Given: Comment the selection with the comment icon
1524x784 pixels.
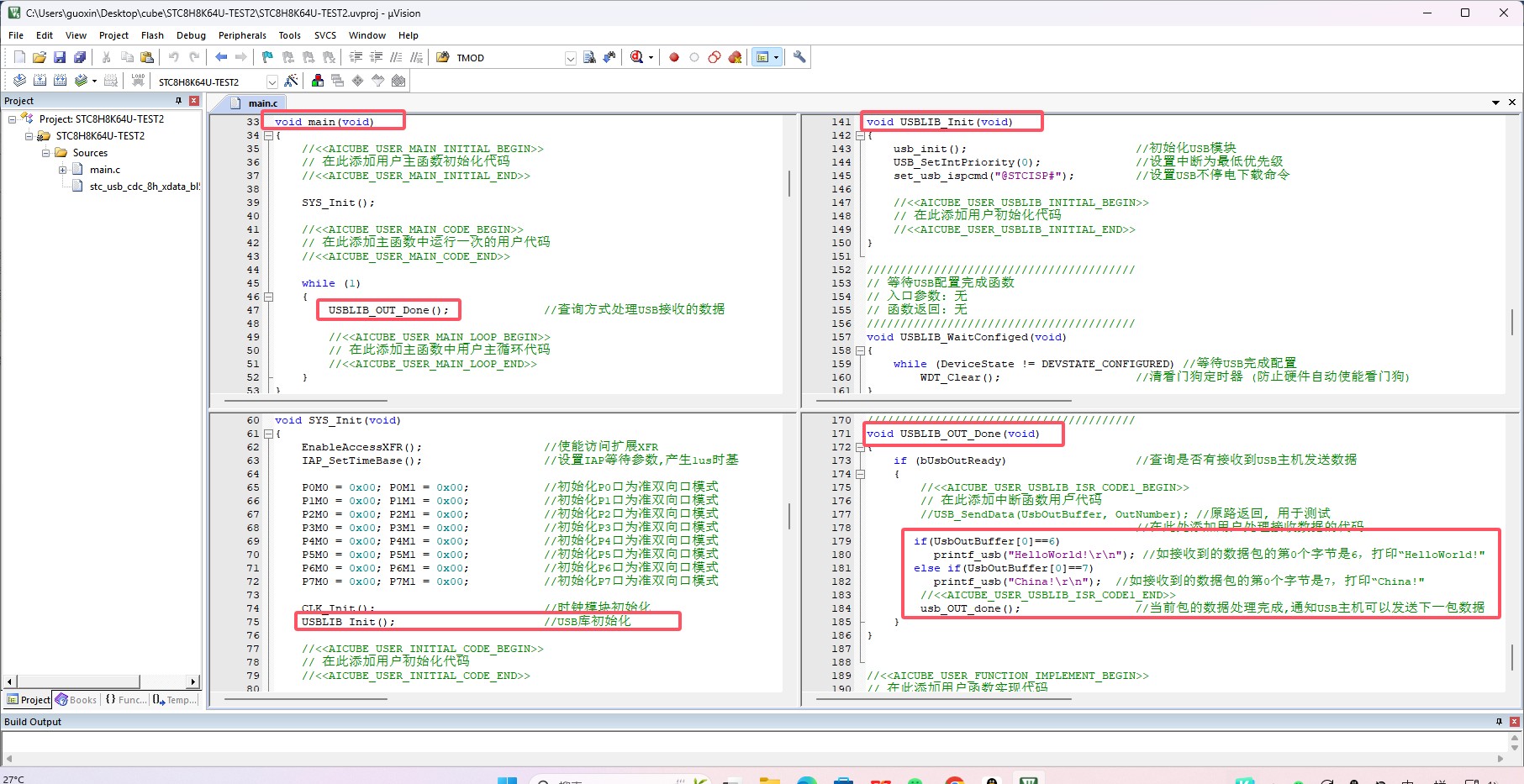Looking at the screenshot, I should click(396, 57).
